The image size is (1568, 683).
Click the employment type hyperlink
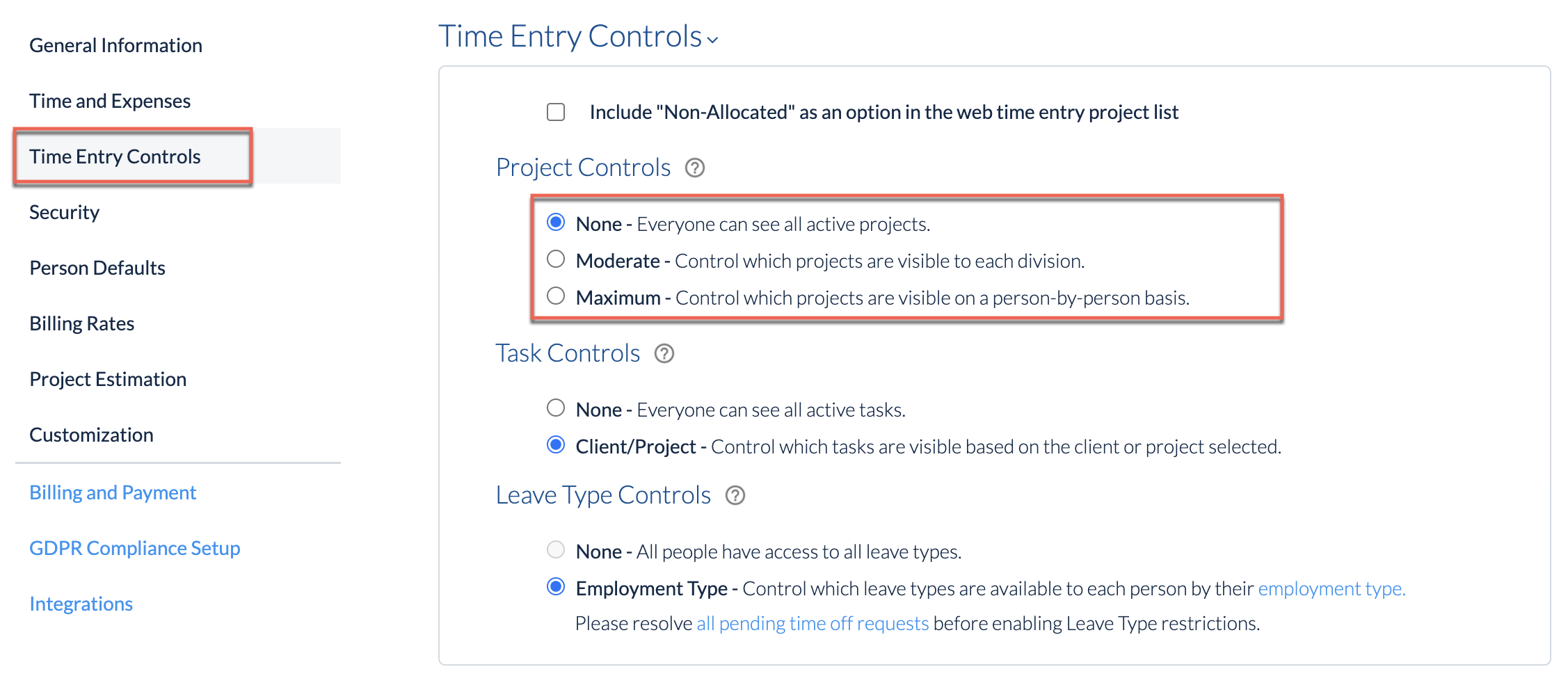(x=1331, y=588)
